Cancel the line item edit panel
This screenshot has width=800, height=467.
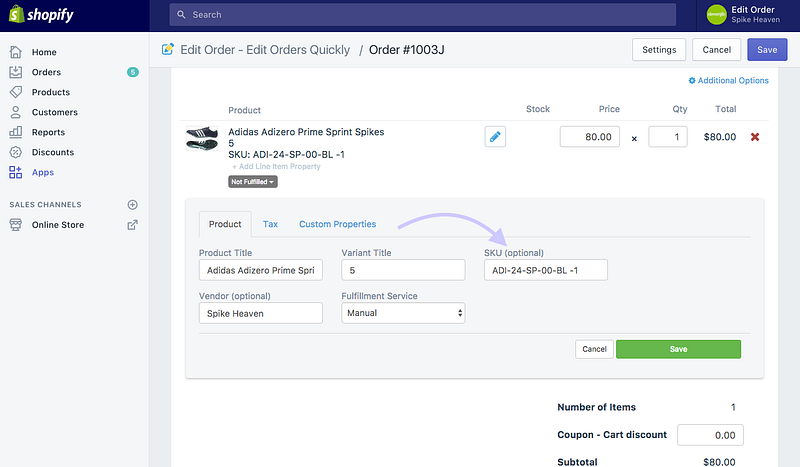coord(594,349)
